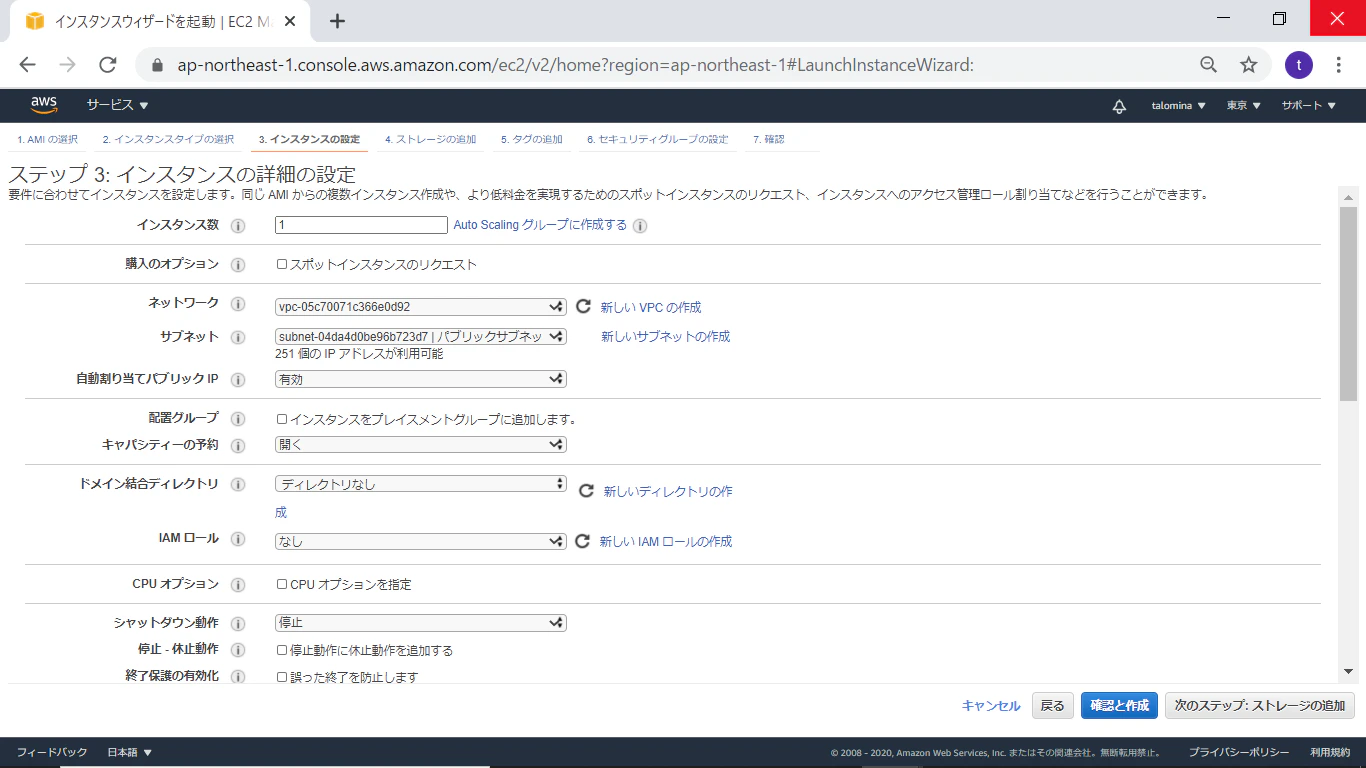Click 確認と作成 button
The width and height of the screenshot is (1366, 768).
[x=1120, y=705]
